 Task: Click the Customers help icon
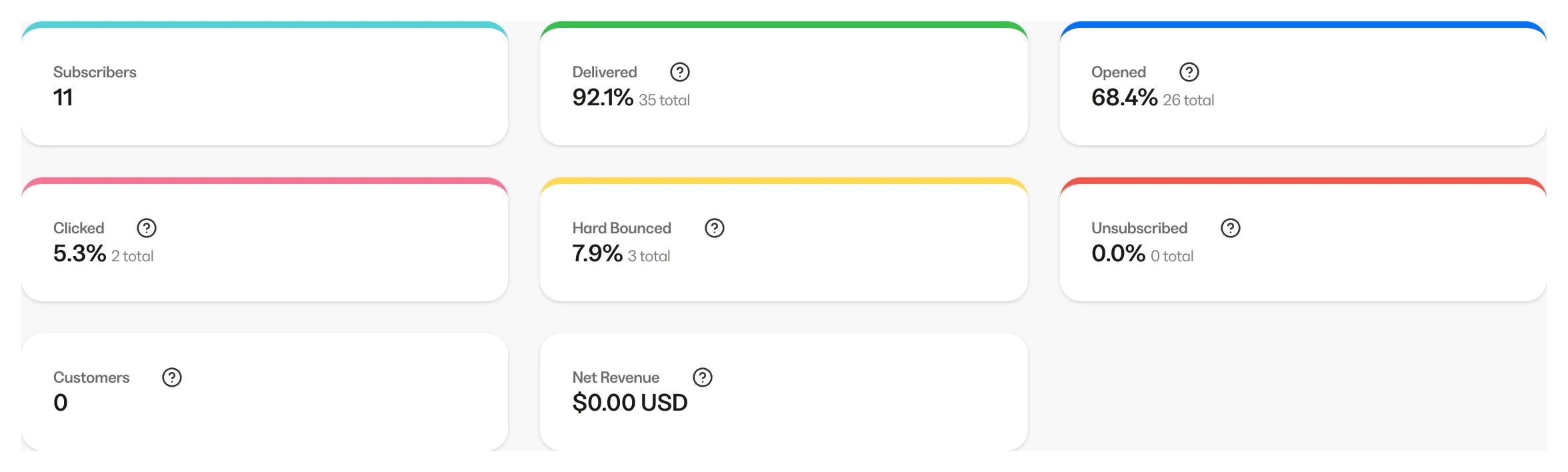(x=173, y=377)
